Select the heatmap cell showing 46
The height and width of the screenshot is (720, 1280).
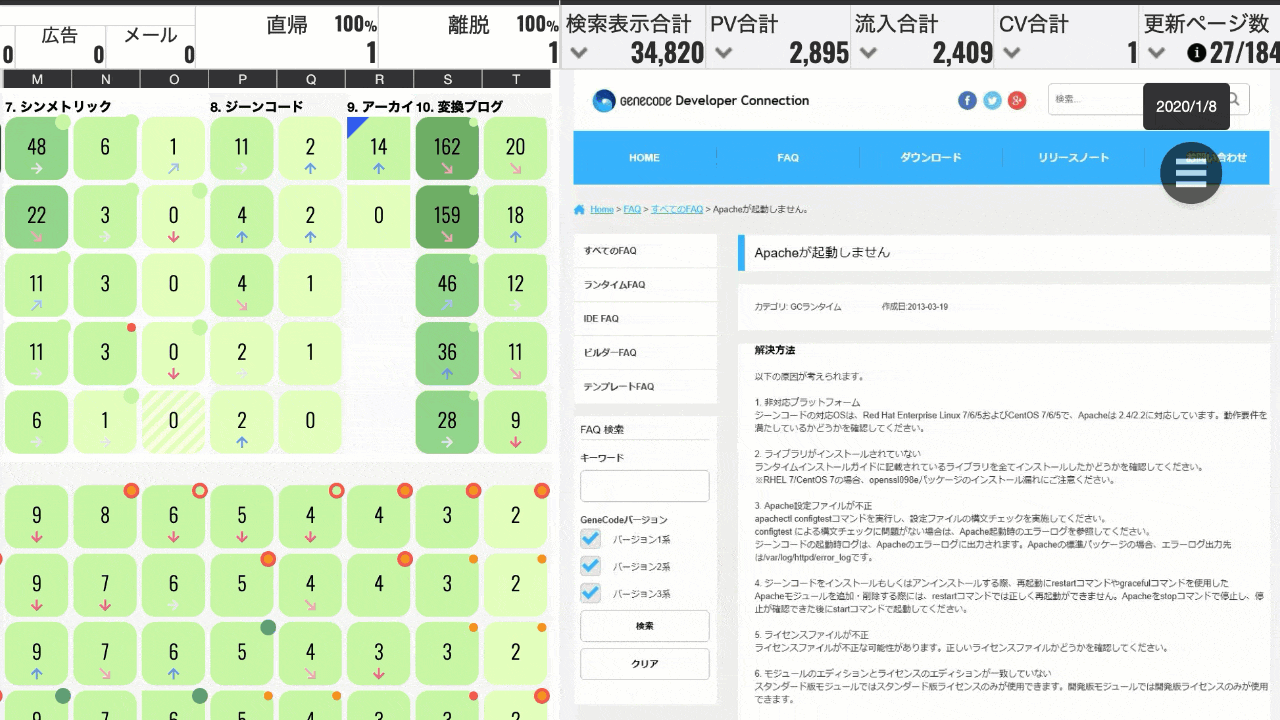pos(447,286)
